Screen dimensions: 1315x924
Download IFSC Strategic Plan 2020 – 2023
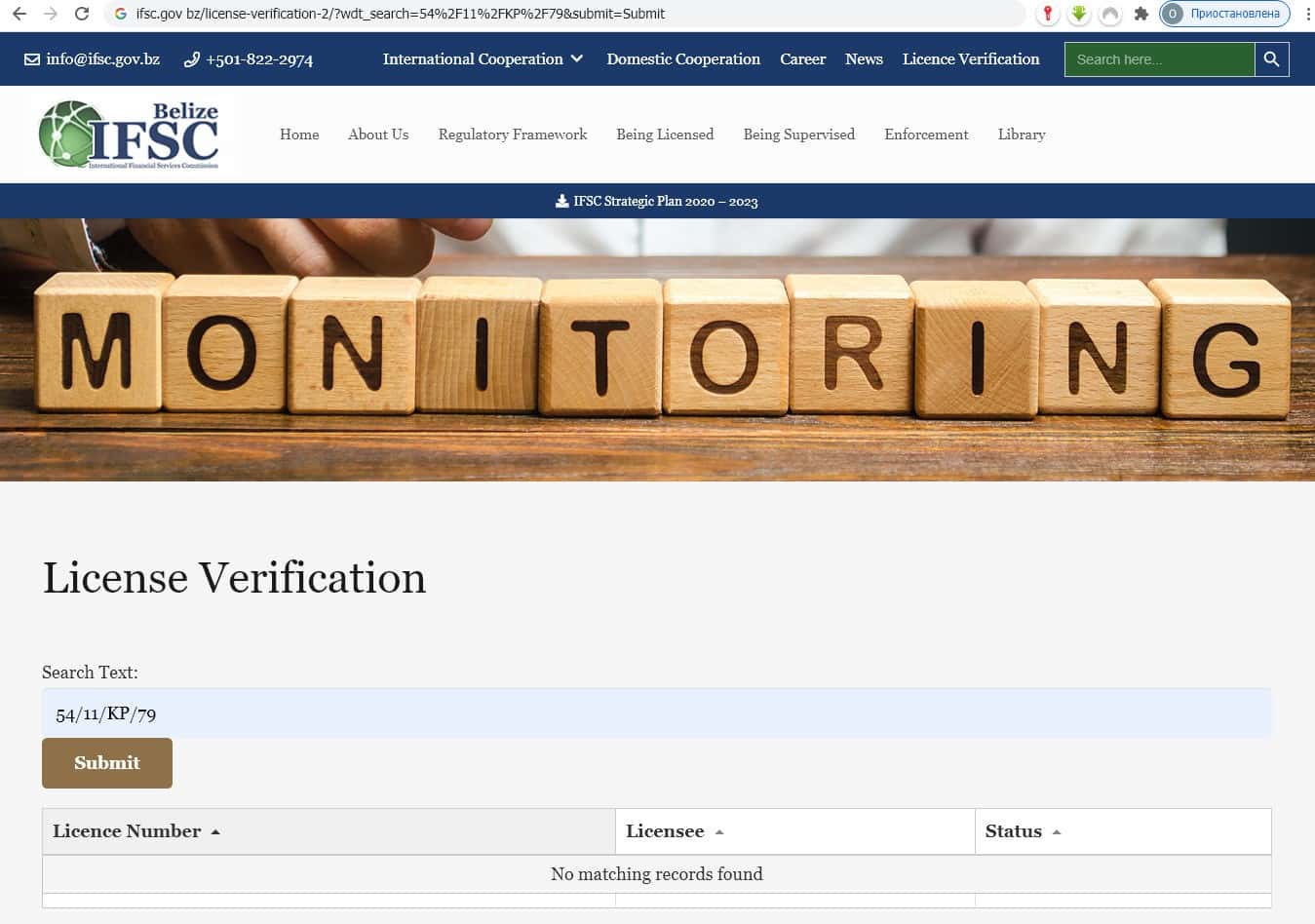pos(657,201)
